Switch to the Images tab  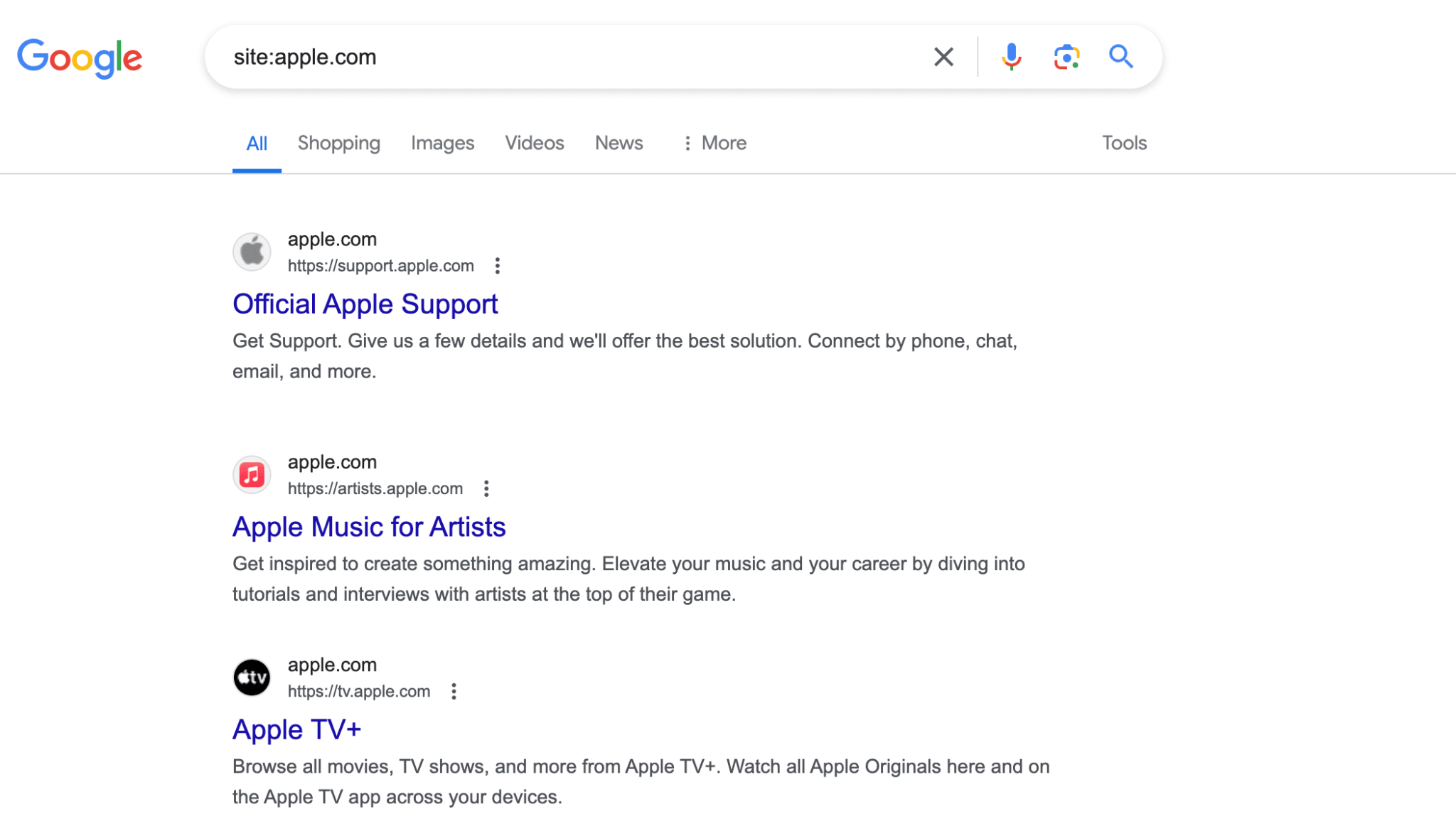pyautogui.click(x=442, y=143)
